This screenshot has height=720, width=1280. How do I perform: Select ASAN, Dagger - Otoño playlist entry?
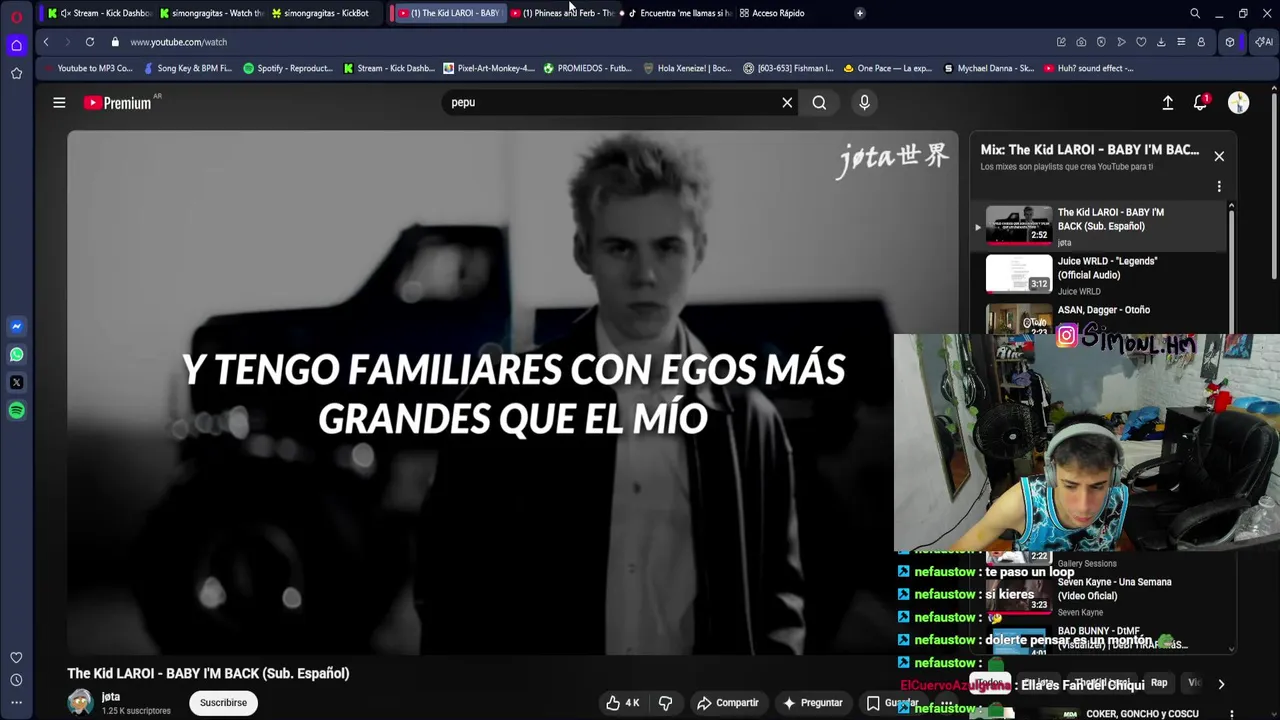pos(1098,316)
